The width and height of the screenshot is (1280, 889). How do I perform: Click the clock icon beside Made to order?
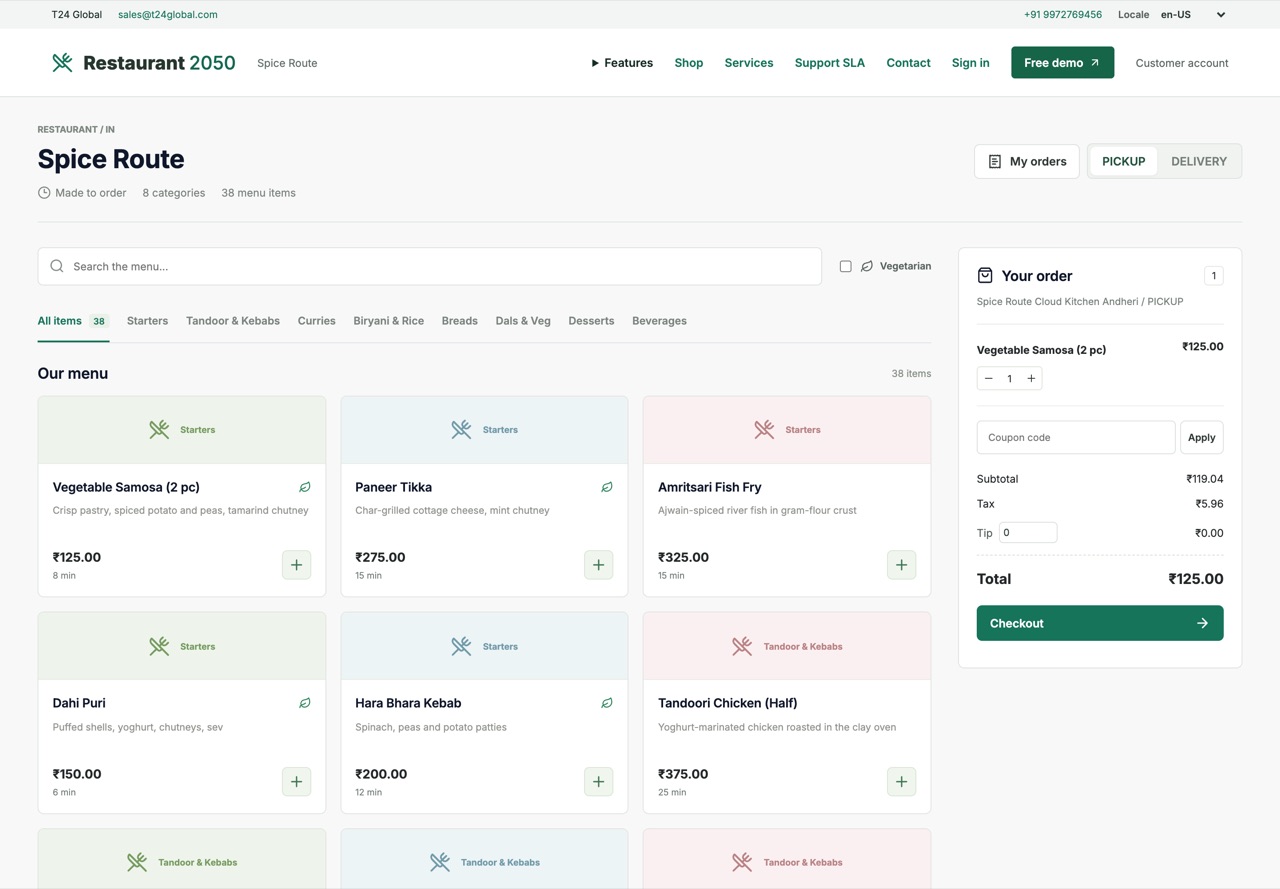[x=44, y=193]
